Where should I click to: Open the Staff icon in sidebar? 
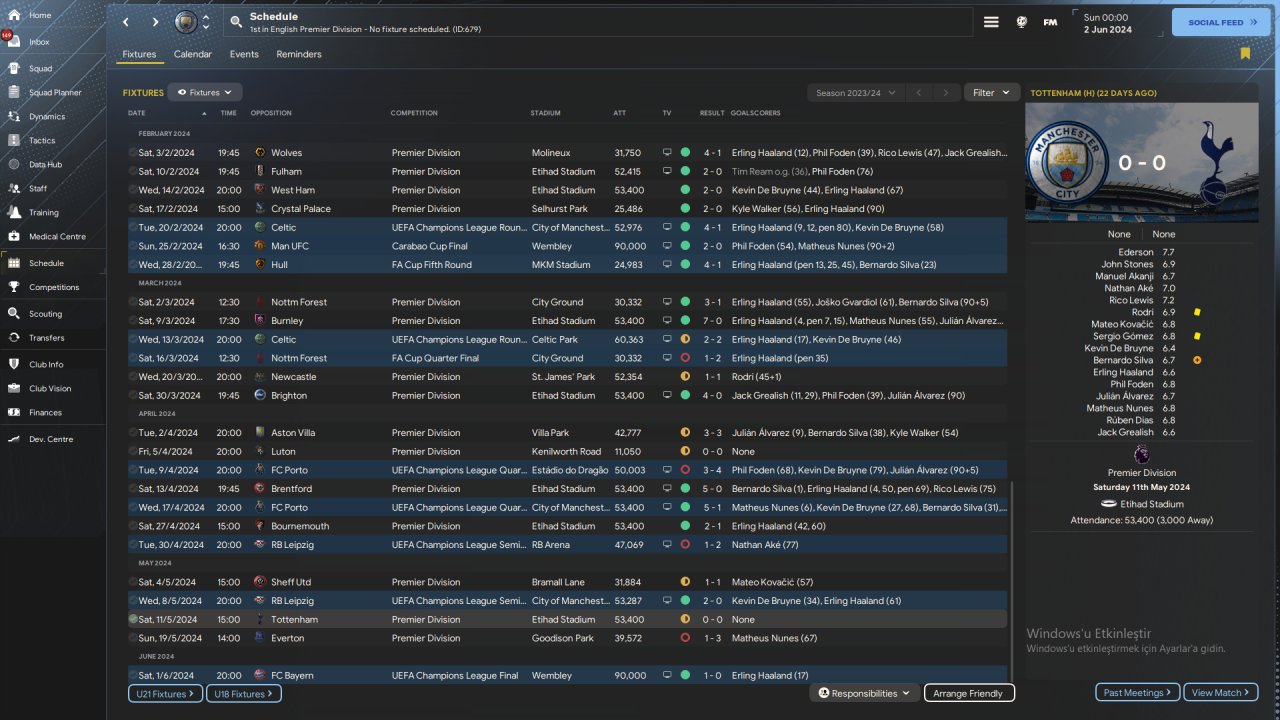pyautogui.click(x=14, y=188)
